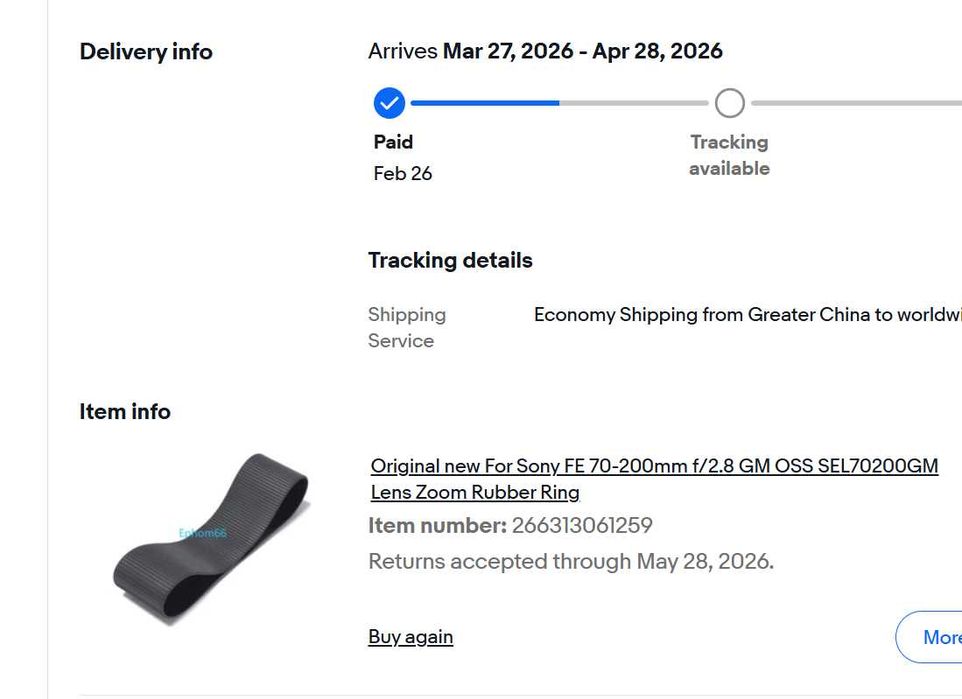Screen dimensions: 962x699
Task: Click the Delivery info heading
Action: (146, 52)
